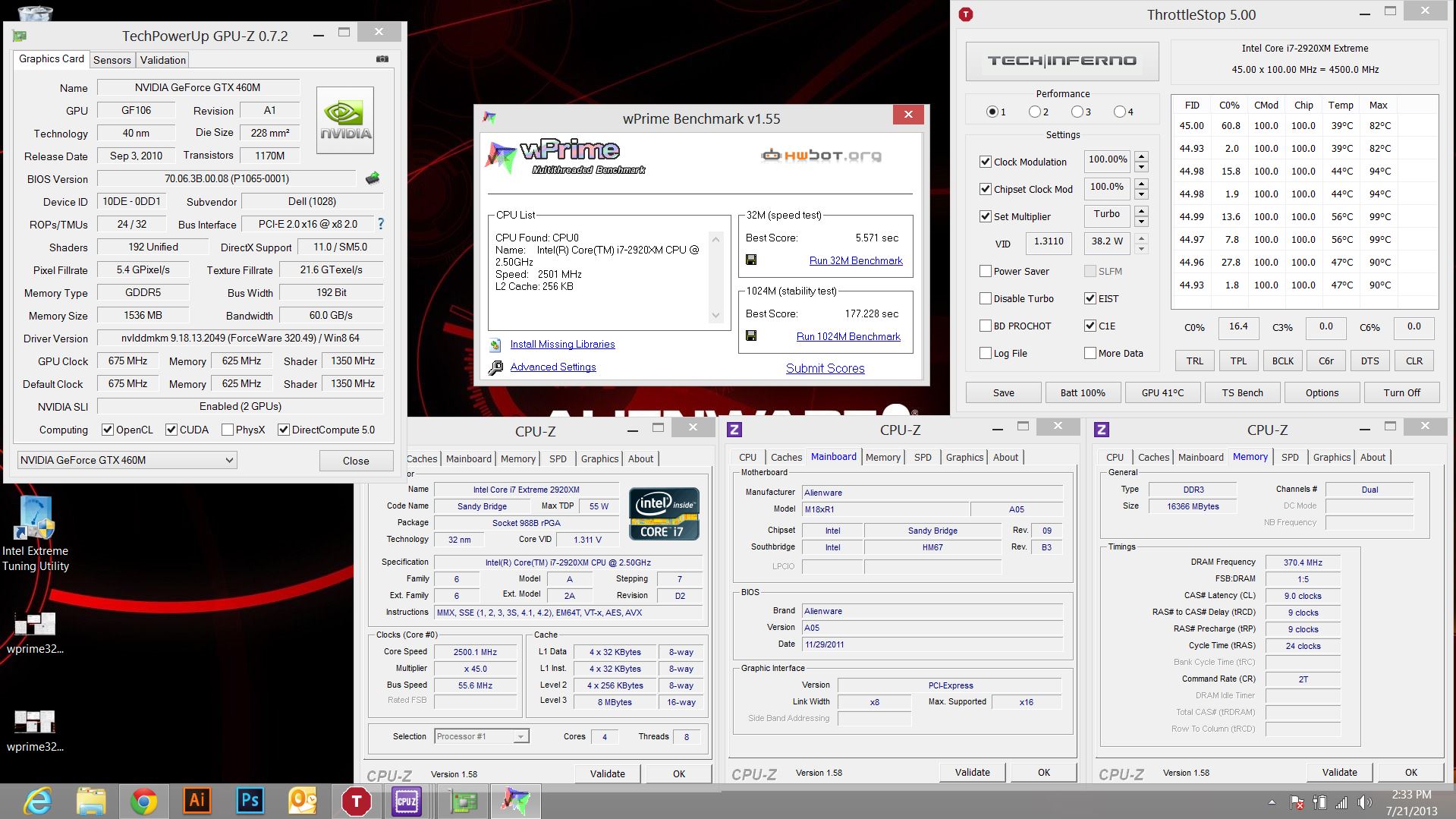The width and height of the screenshot is (1456, 819).
Task: Select performance profile 4 in ThrottleStop
Action: coord(1119,112)
